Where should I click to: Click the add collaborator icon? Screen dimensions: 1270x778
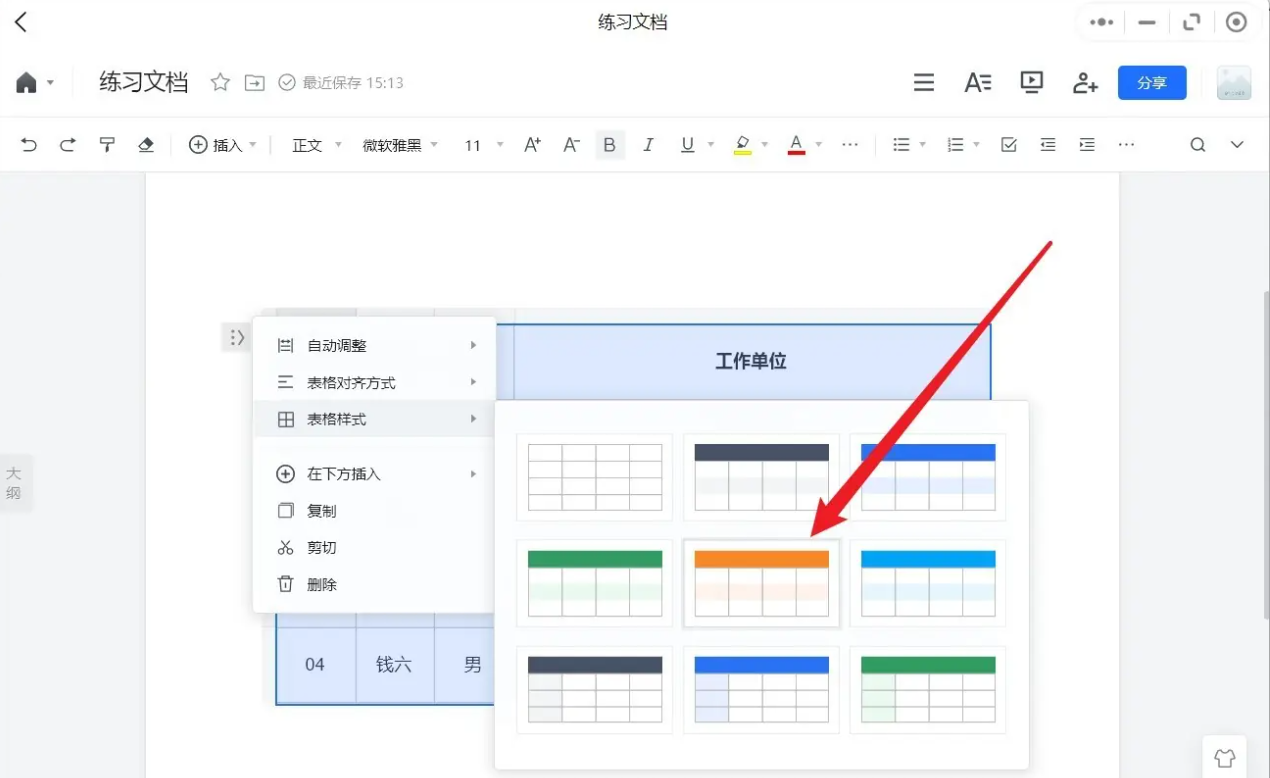(1085, 82)
